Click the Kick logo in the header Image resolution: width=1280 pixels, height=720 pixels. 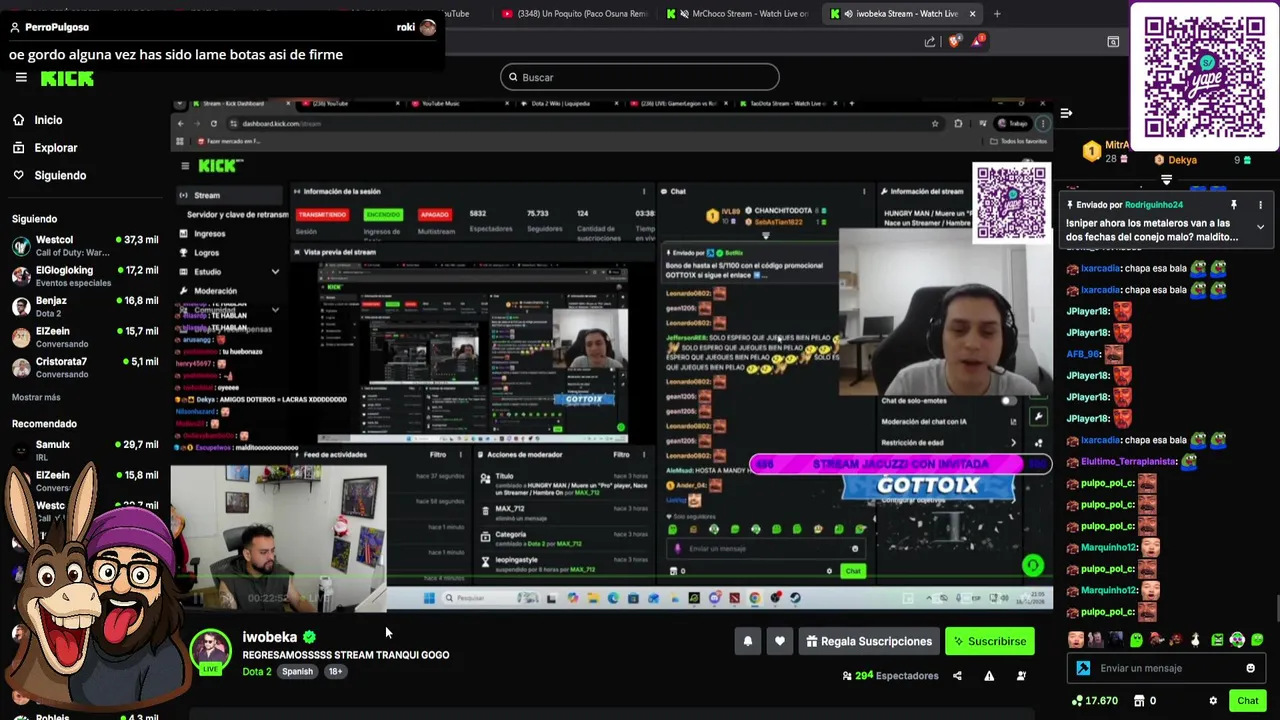[x=67, y=78]
